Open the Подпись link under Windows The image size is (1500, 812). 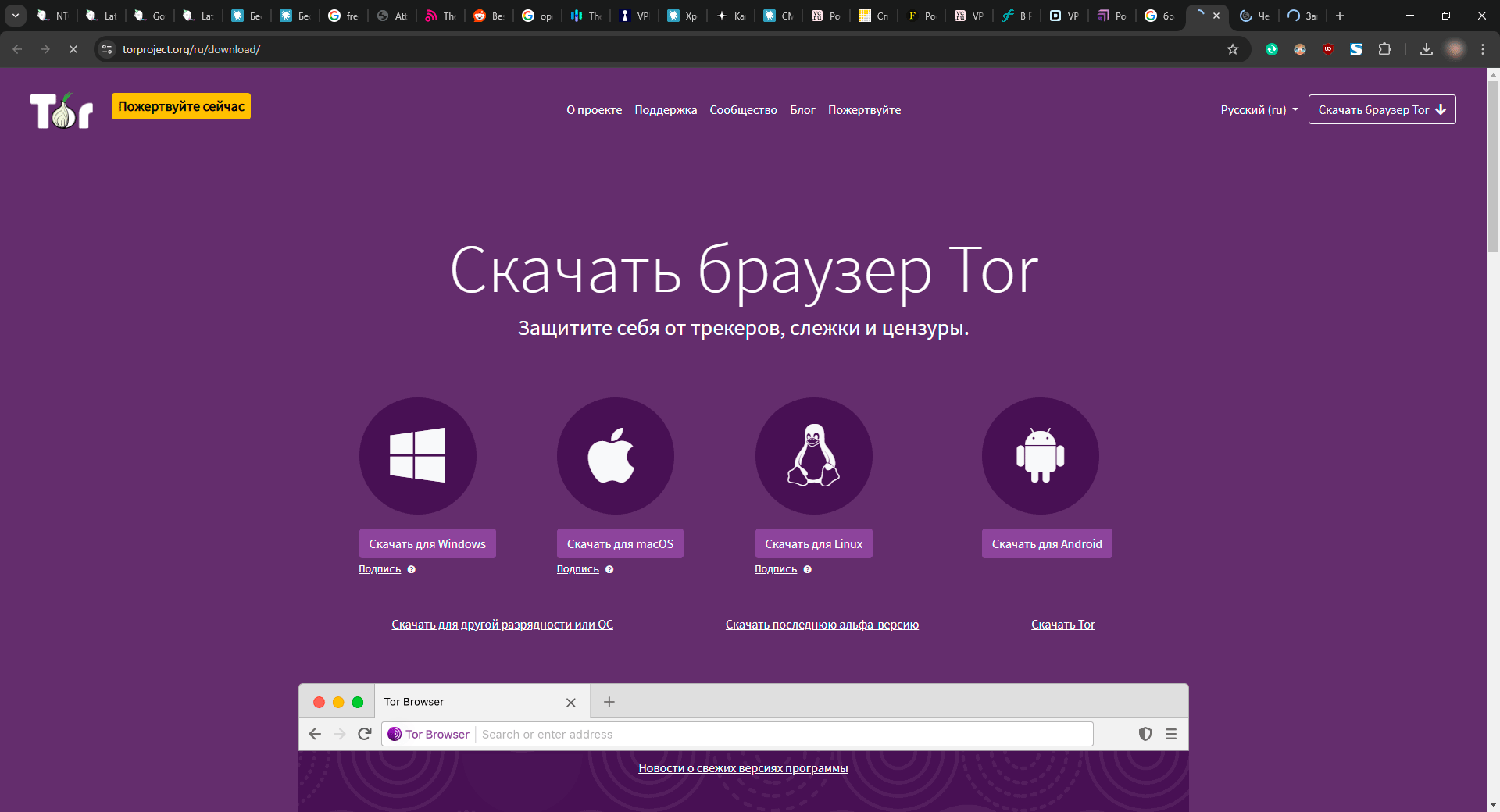pyautogui.click(x=380, y=569)
